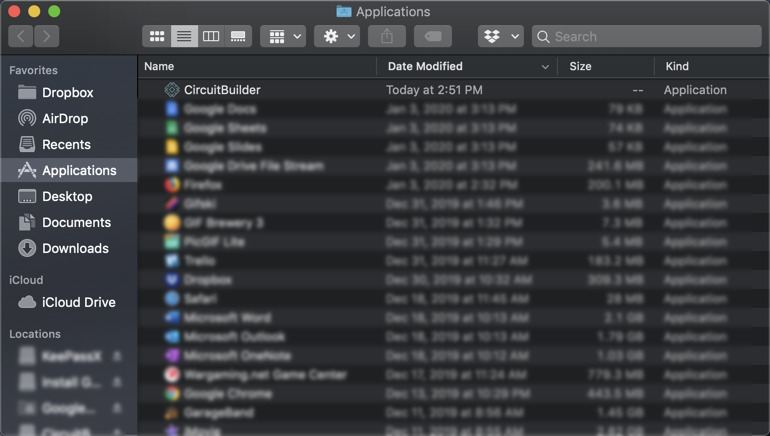Select Applications in the sidebar
770x436 pixels.
point(69,170)
